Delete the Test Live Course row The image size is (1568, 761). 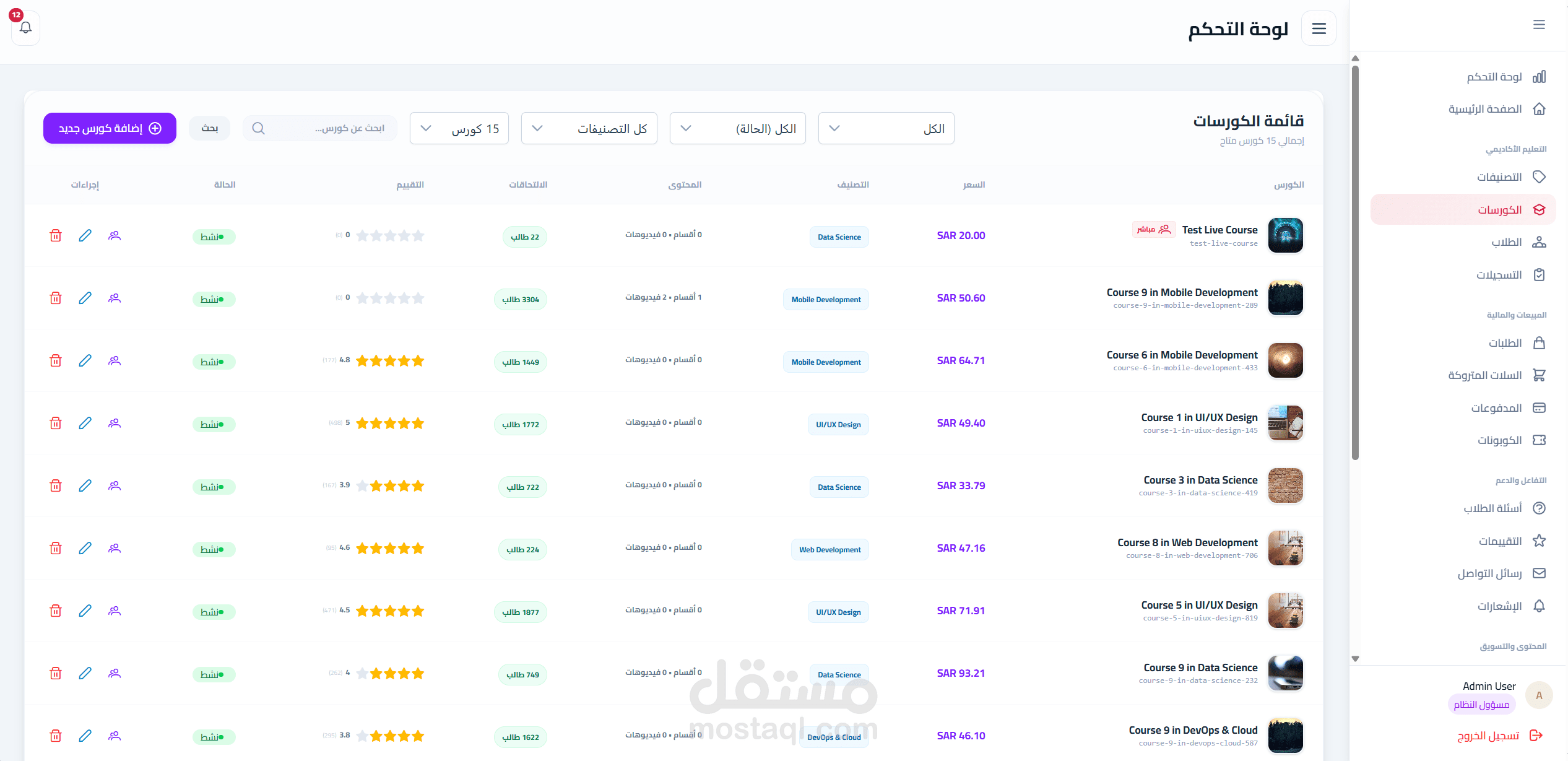(56, 235)
